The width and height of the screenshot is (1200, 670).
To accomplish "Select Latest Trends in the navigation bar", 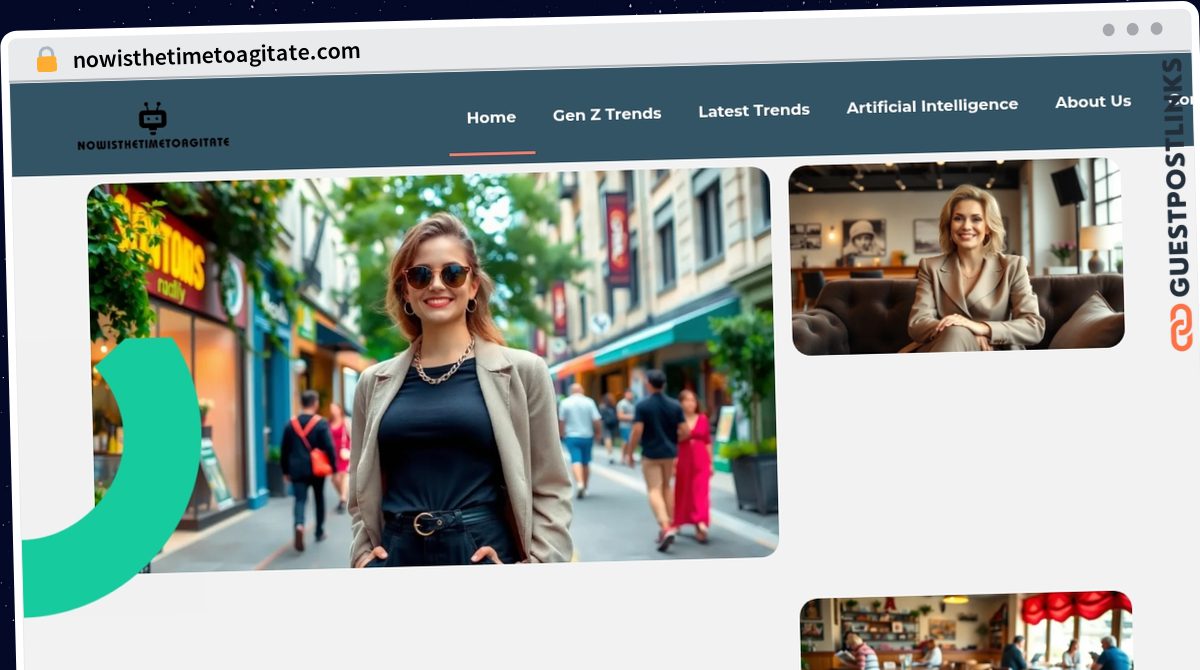I will pos(754,110).
